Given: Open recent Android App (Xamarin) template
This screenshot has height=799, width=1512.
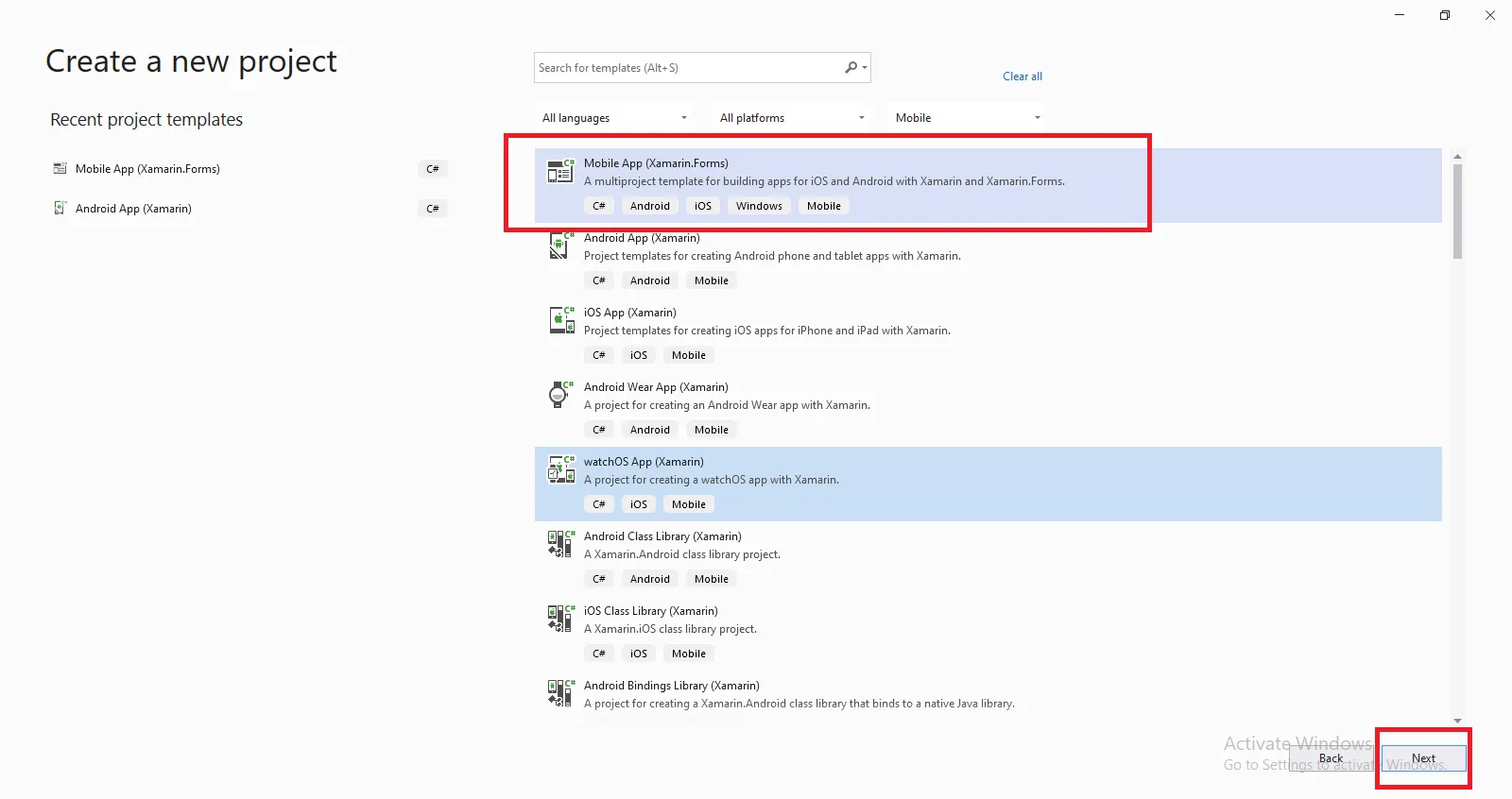Looking at the screenshot, I should pos(249,209).
